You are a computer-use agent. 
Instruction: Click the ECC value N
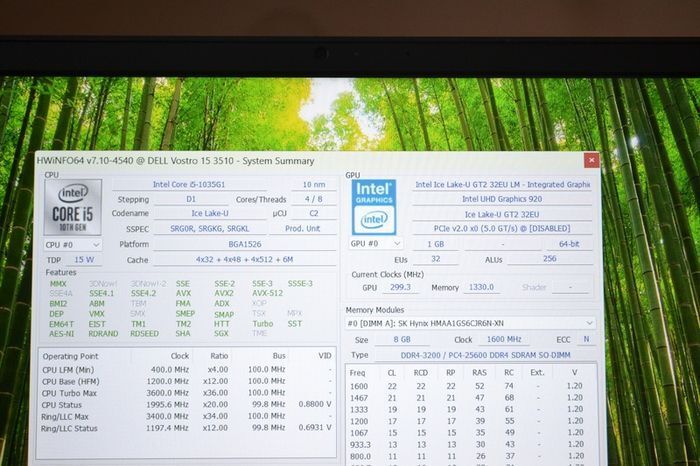pos(586,339)
